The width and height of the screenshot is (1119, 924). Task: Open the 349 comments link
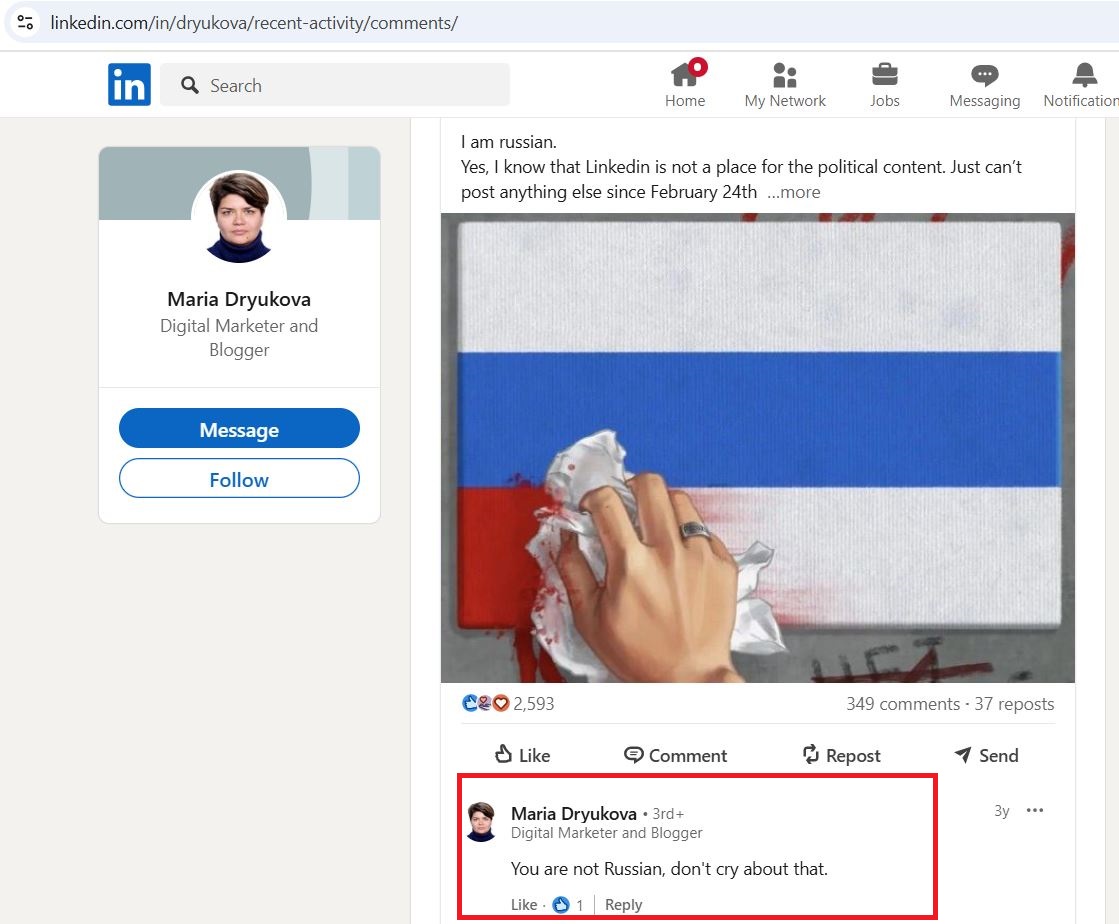click(x=903, y=704)
